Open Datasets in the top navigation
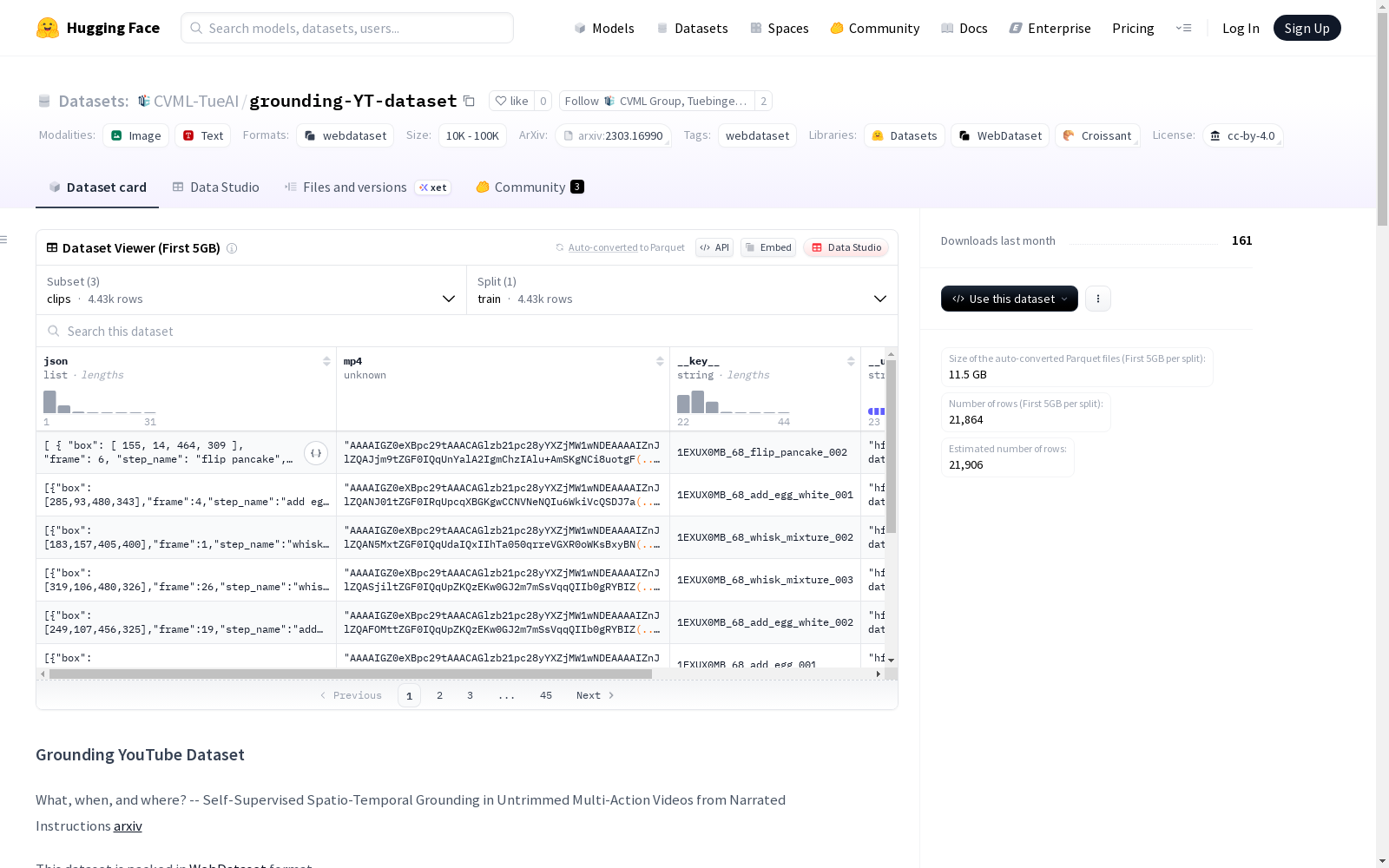This screenshot has height=868, width=1389. 692,28
